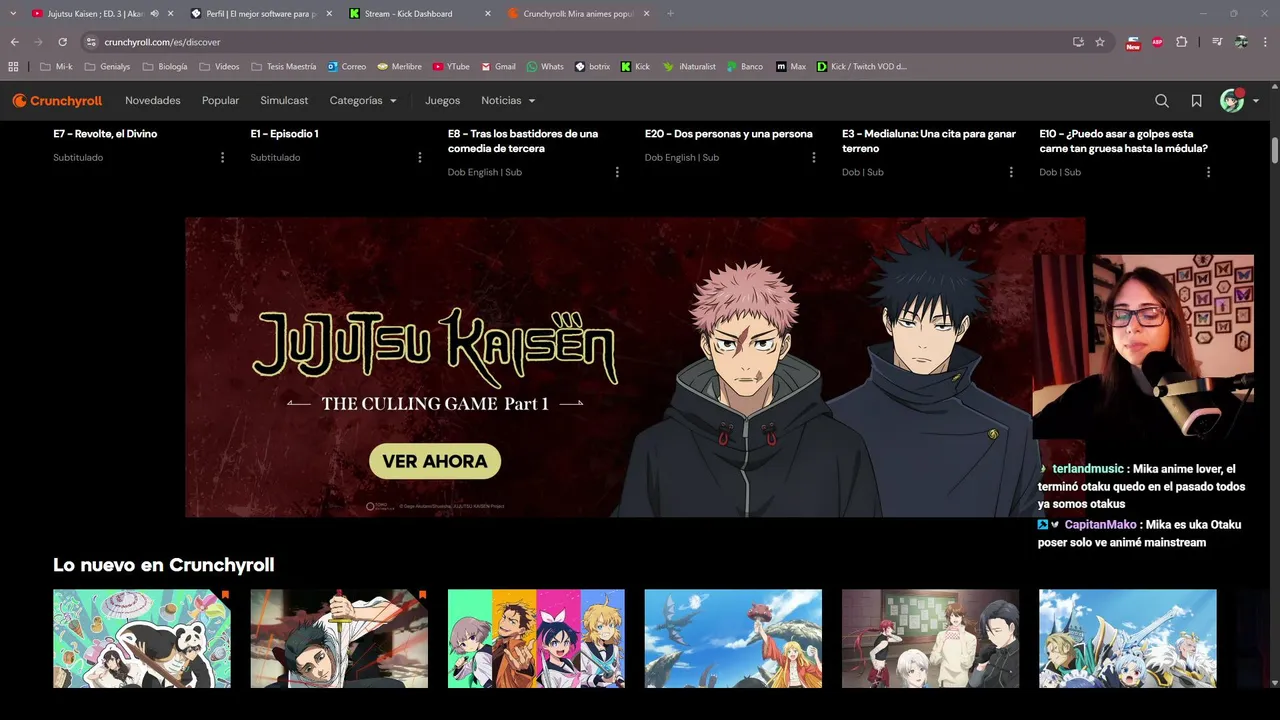Click the browser forward arrow

tap(39, 42)
